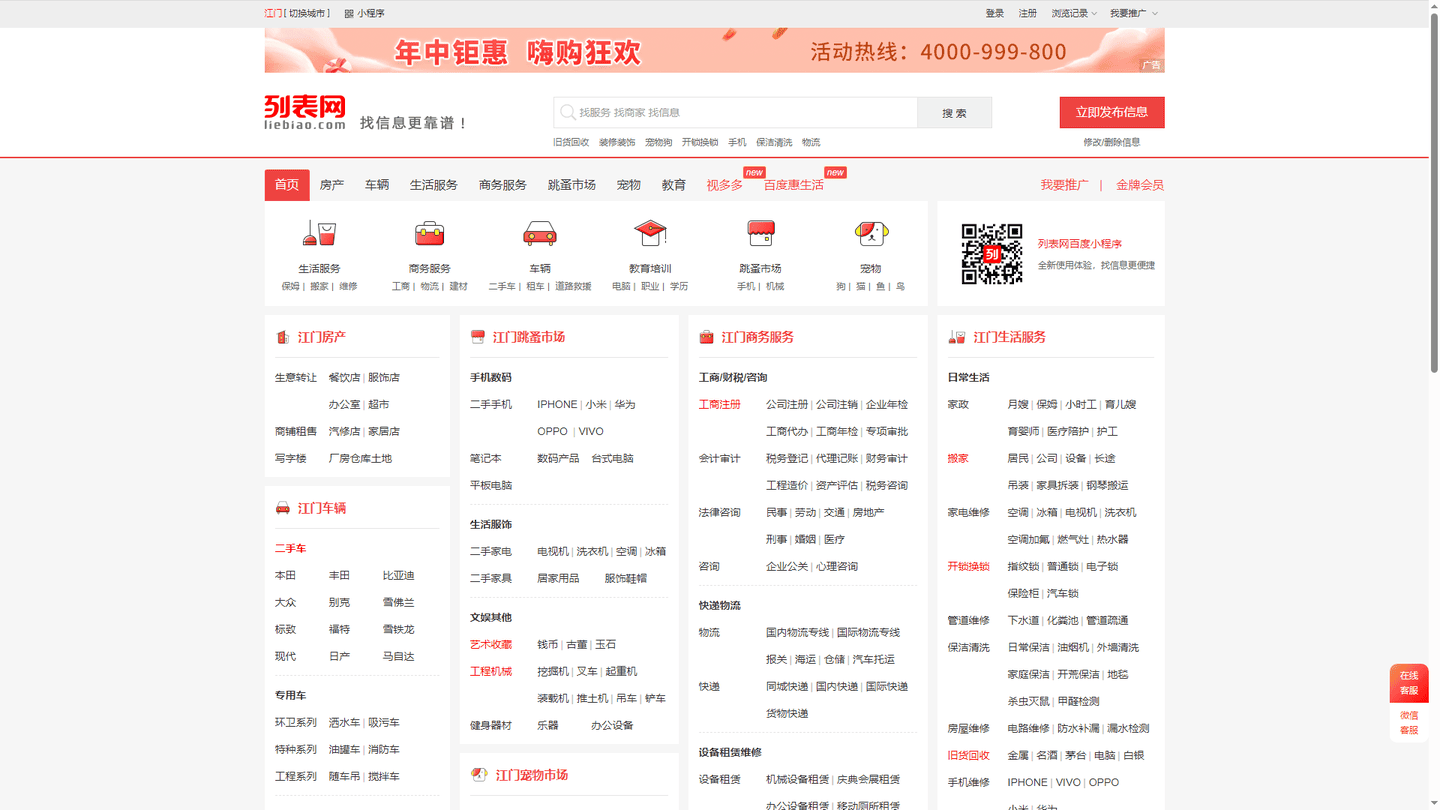Open the 列表网百度小程序 QR code

[x=992, y=254]
